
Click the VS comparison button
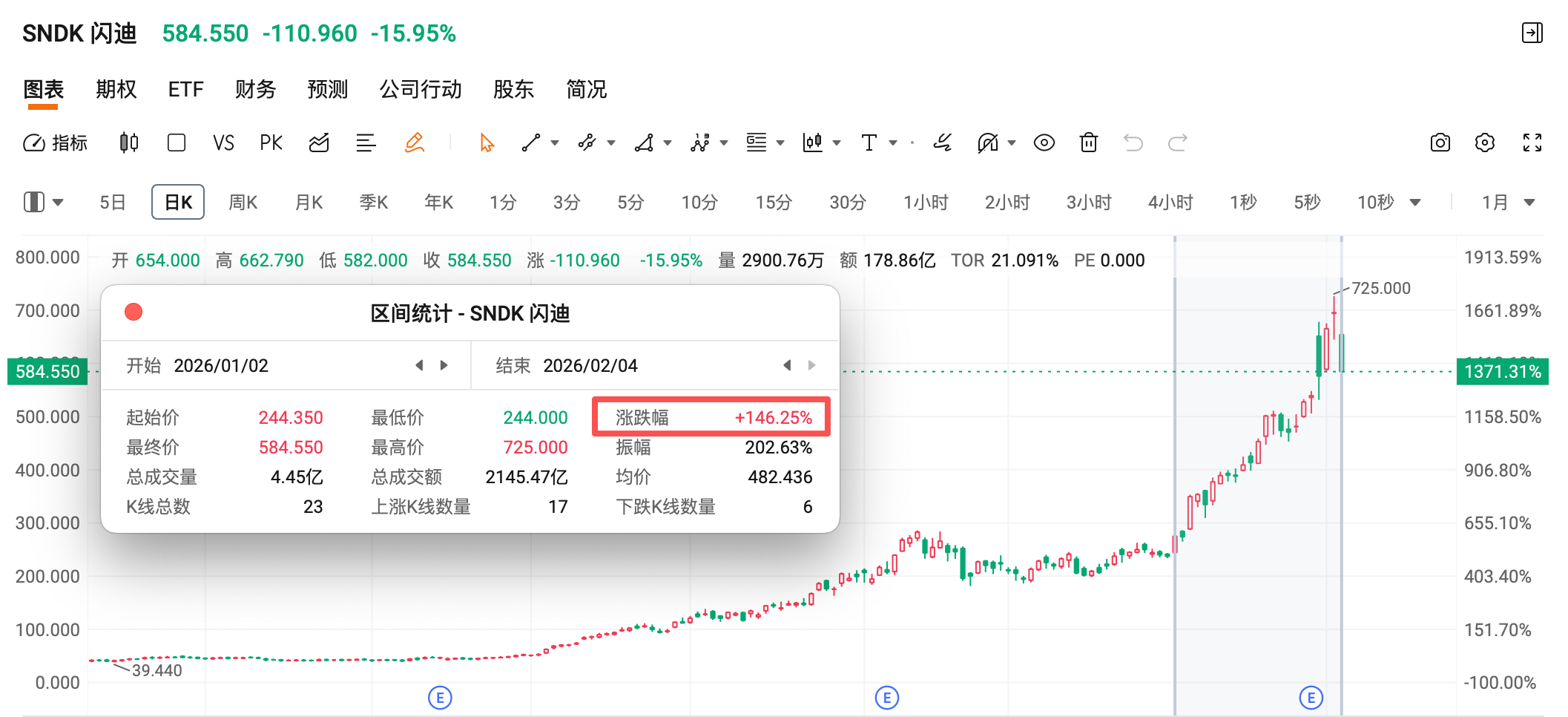(x=223, y=143)
